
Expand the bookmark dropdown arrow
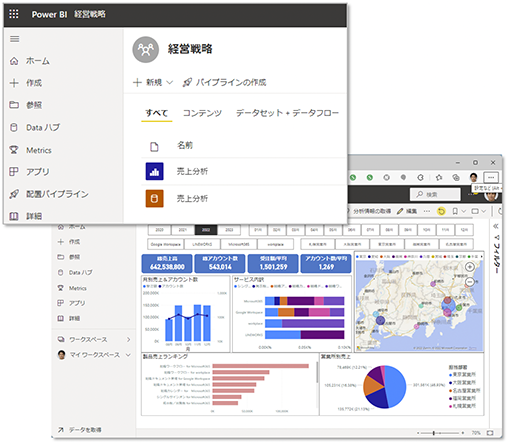pyautogui.click(x=463, y=211)
